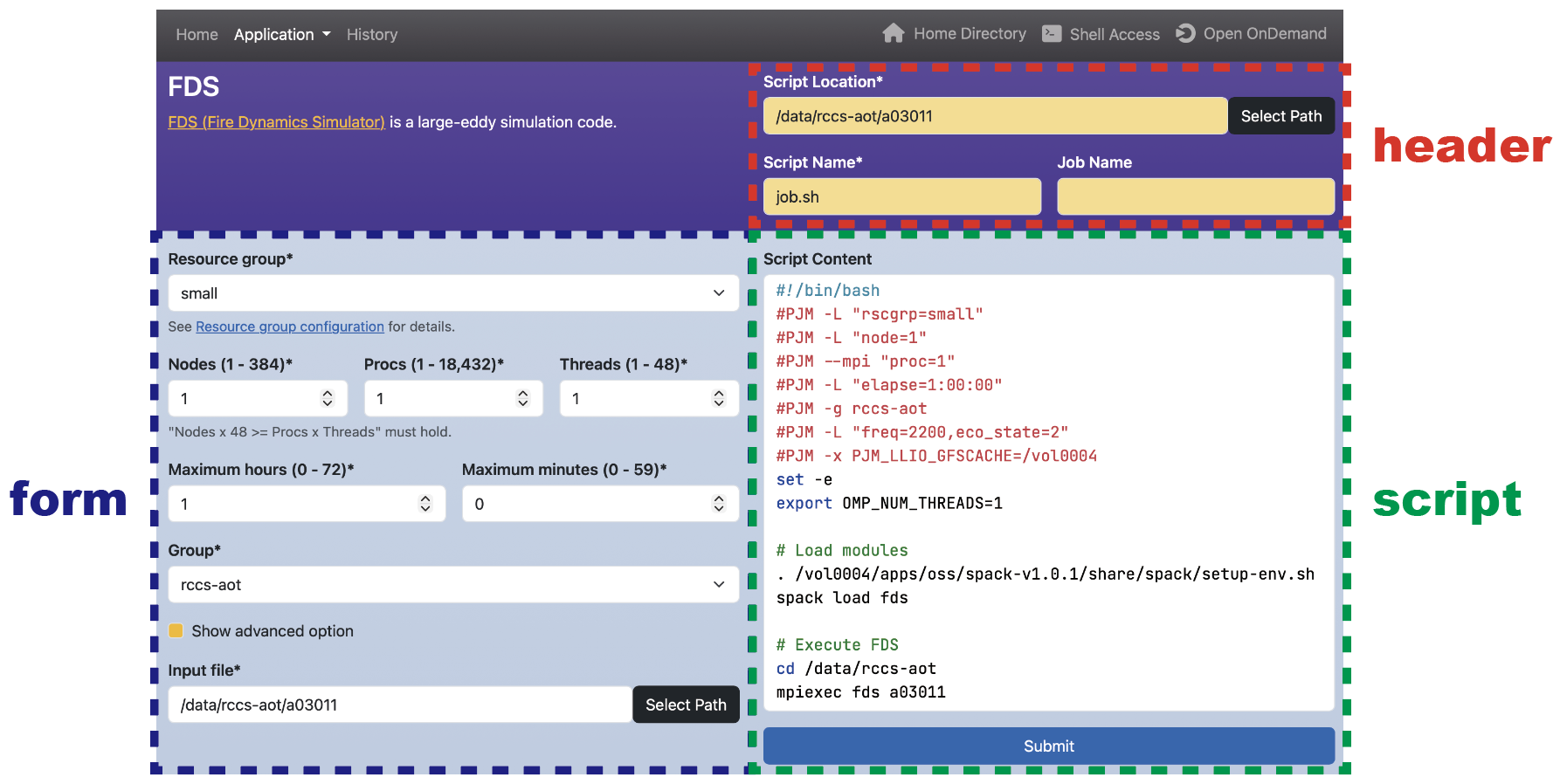Open the FDS (Fire Dynamics Simulator) link
The width and height of the screenshot is (1560, 784).
276,122
